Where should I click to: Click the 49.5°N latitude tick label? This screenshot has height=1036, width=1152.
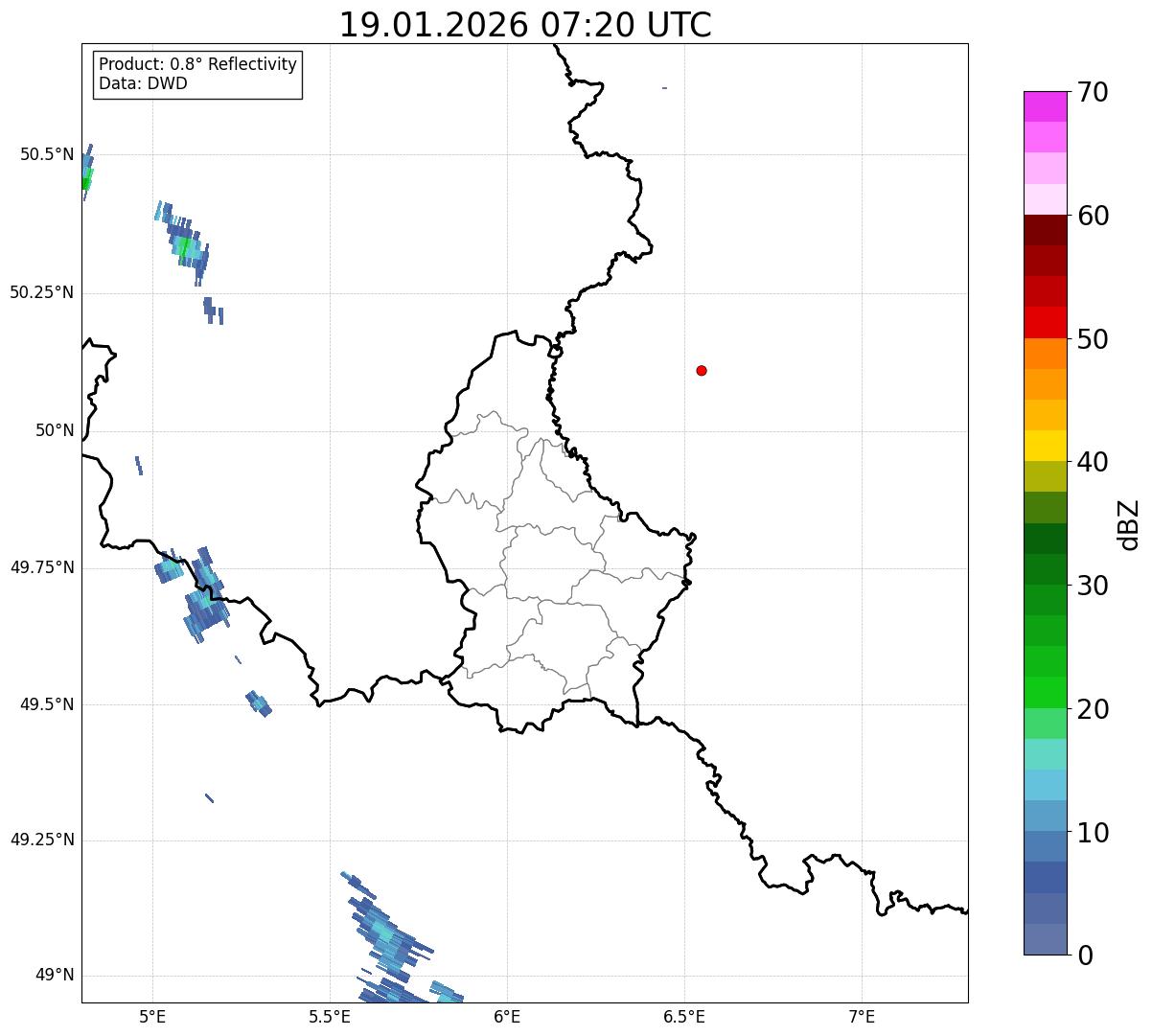point(47,704)
